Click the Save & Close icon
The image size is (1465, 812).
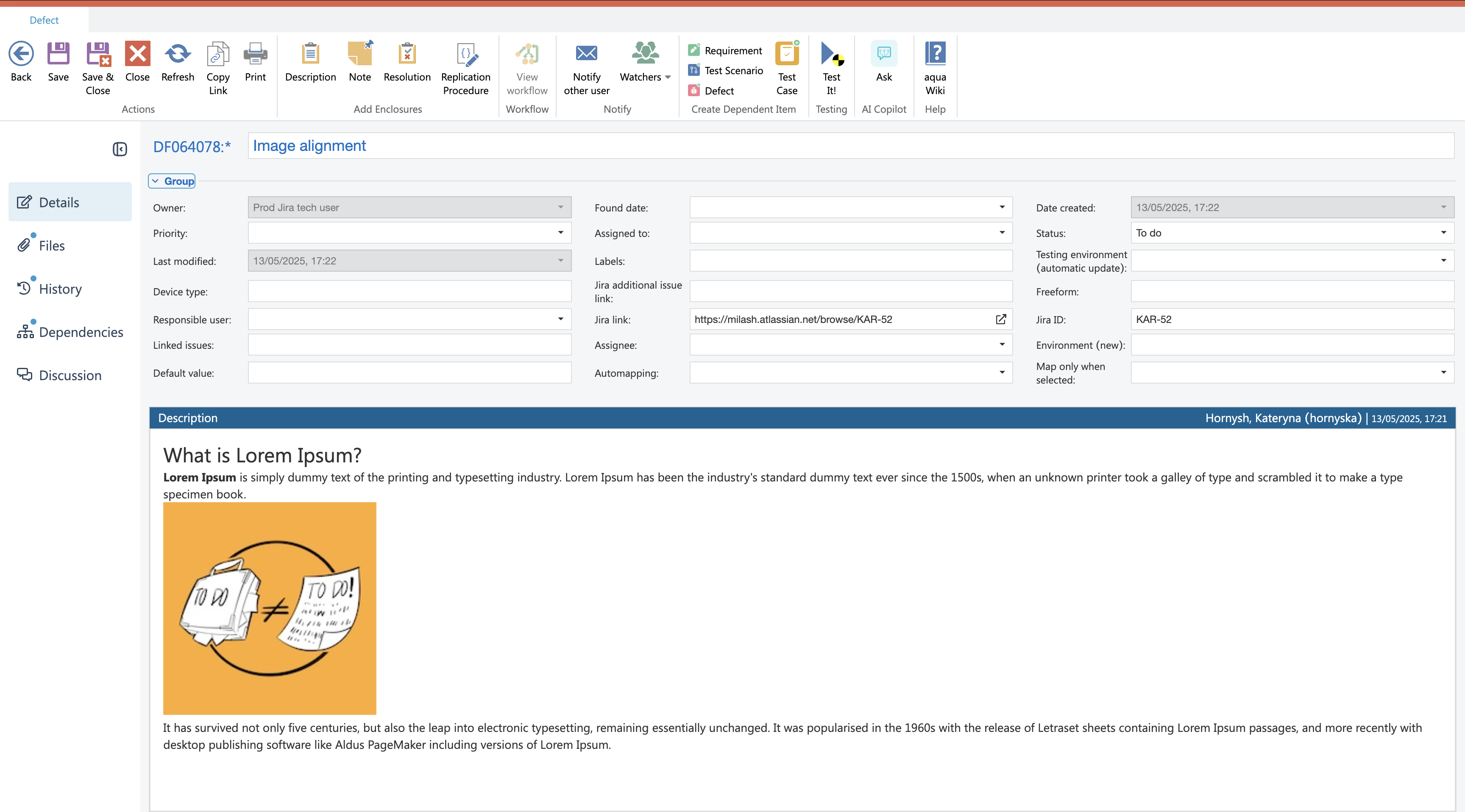(98, 55)
